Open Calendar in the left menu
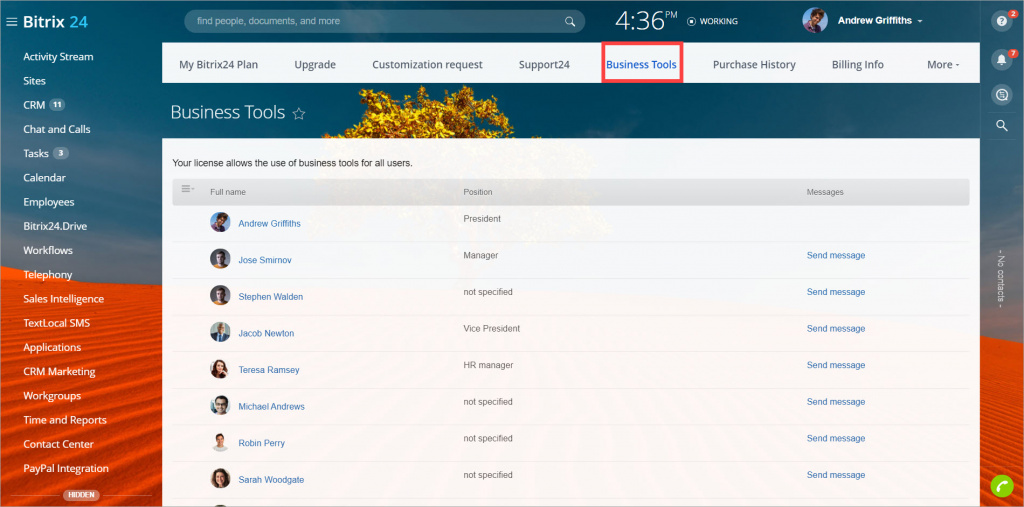 pos(44,178)
